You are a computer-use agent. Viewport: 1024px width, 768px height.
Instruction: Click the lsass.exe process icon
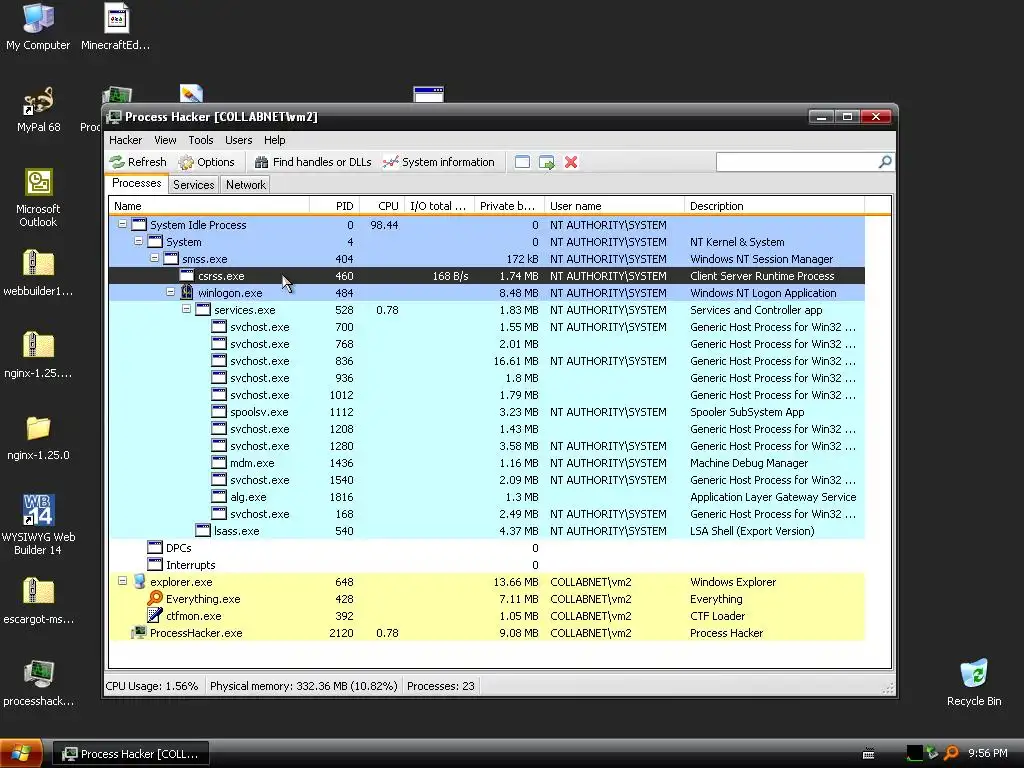203,530
